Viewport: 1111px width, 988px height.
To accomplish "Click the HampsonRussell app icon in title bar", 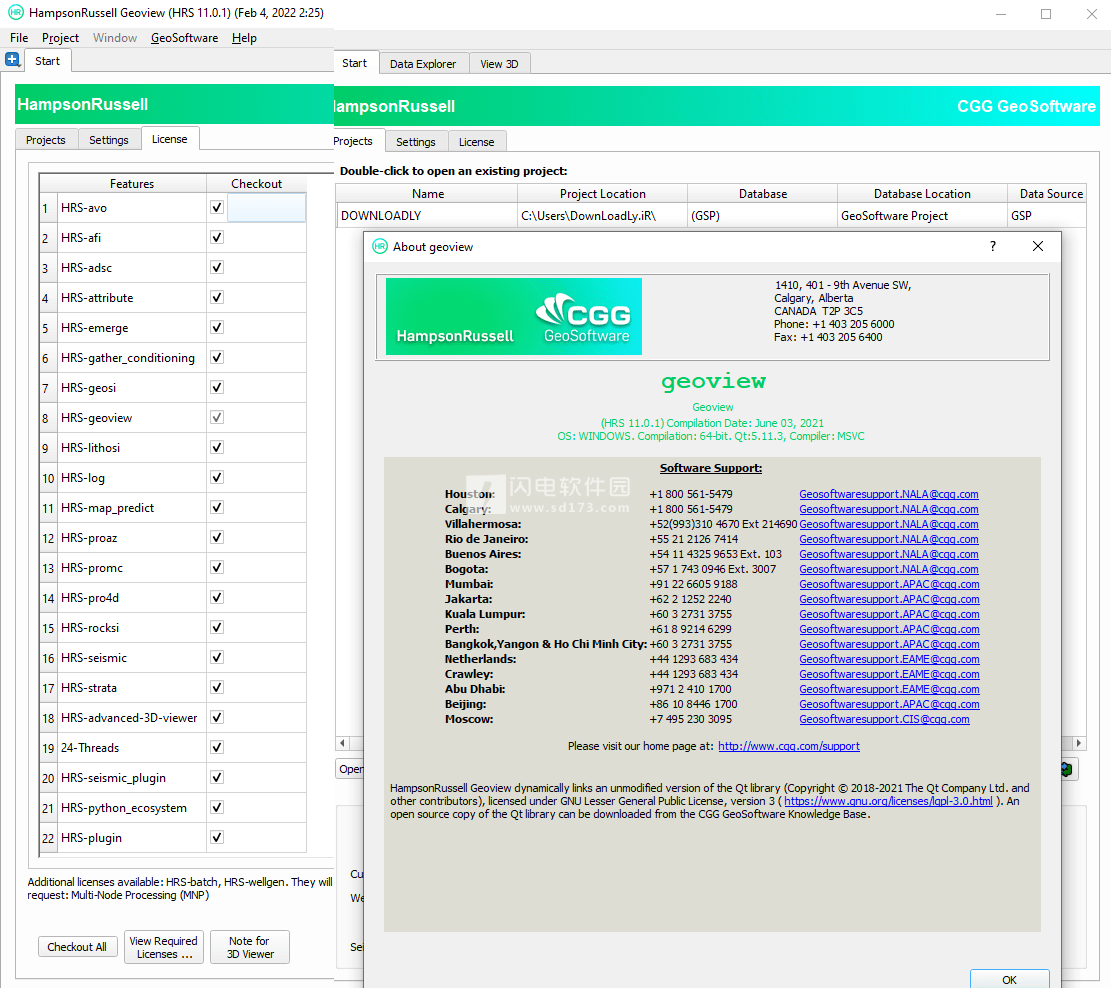I will [16, 12].
